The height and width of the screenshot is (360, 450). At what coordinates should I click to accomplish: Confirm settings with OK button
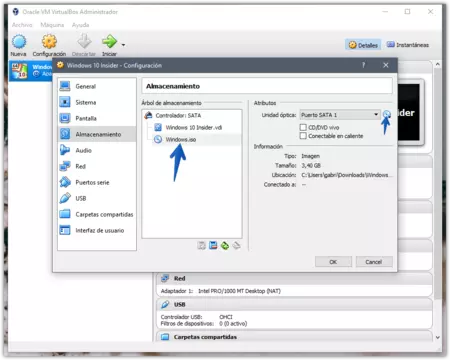point(333,262)
